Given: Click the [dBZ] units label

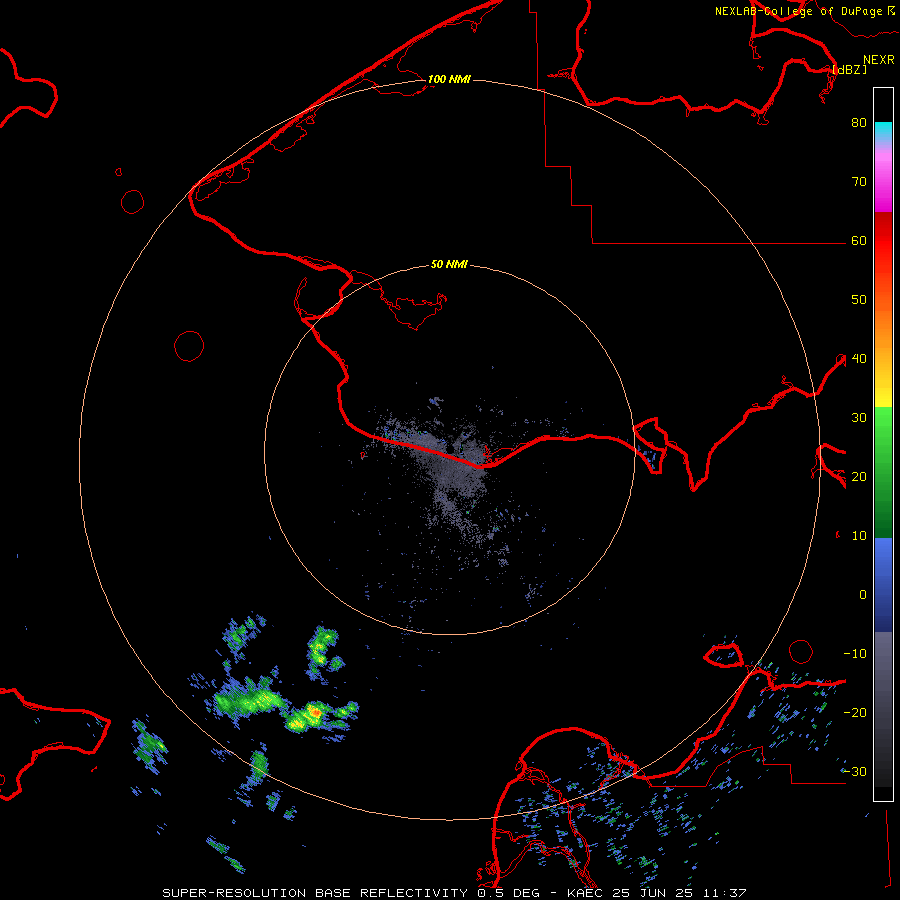Looking at the screenshot, I should pos(849,69).
